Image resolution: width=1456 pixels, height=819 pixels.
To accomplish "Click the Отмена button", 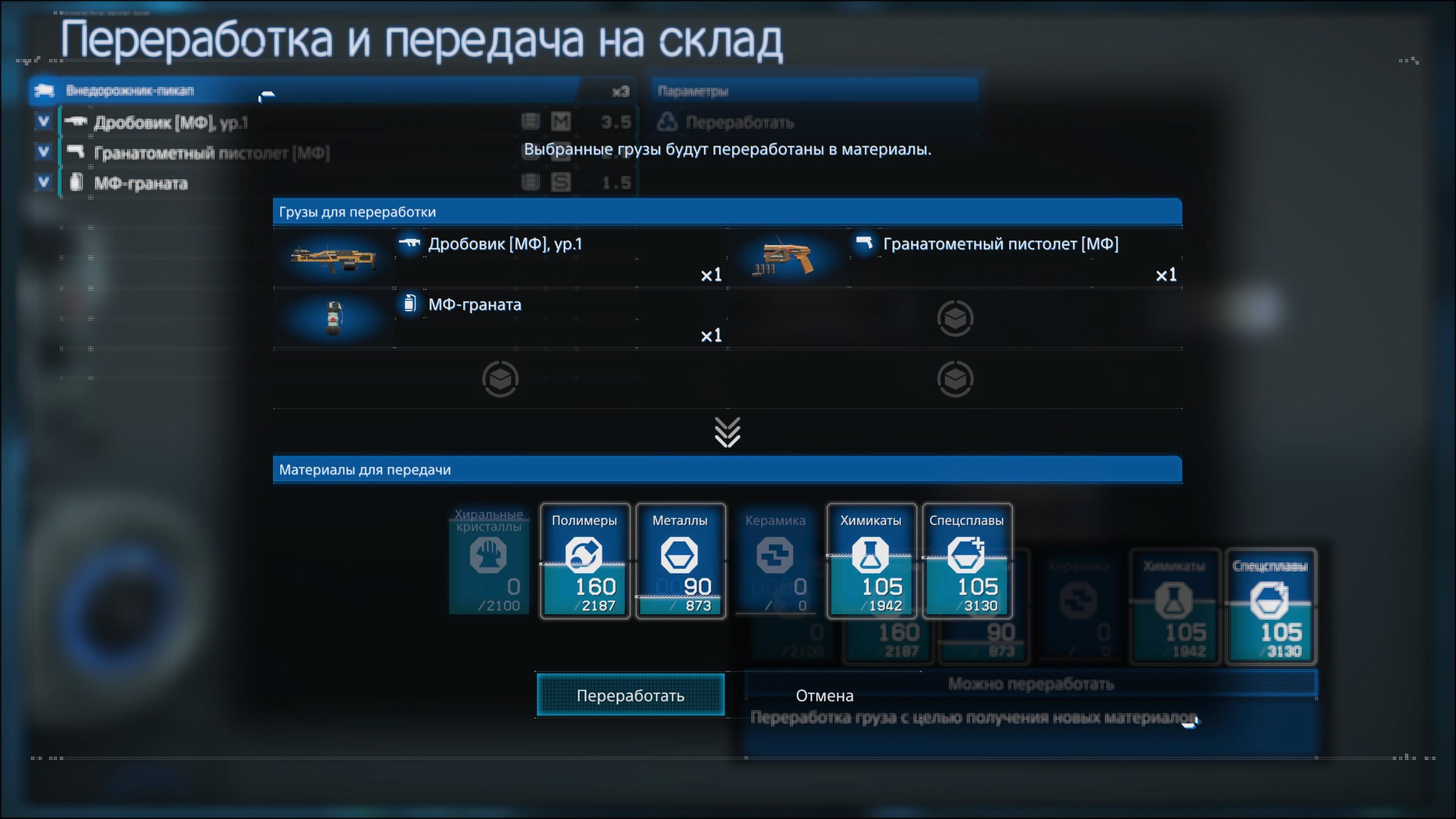I will pyautogui.click(x=824, y=696).
